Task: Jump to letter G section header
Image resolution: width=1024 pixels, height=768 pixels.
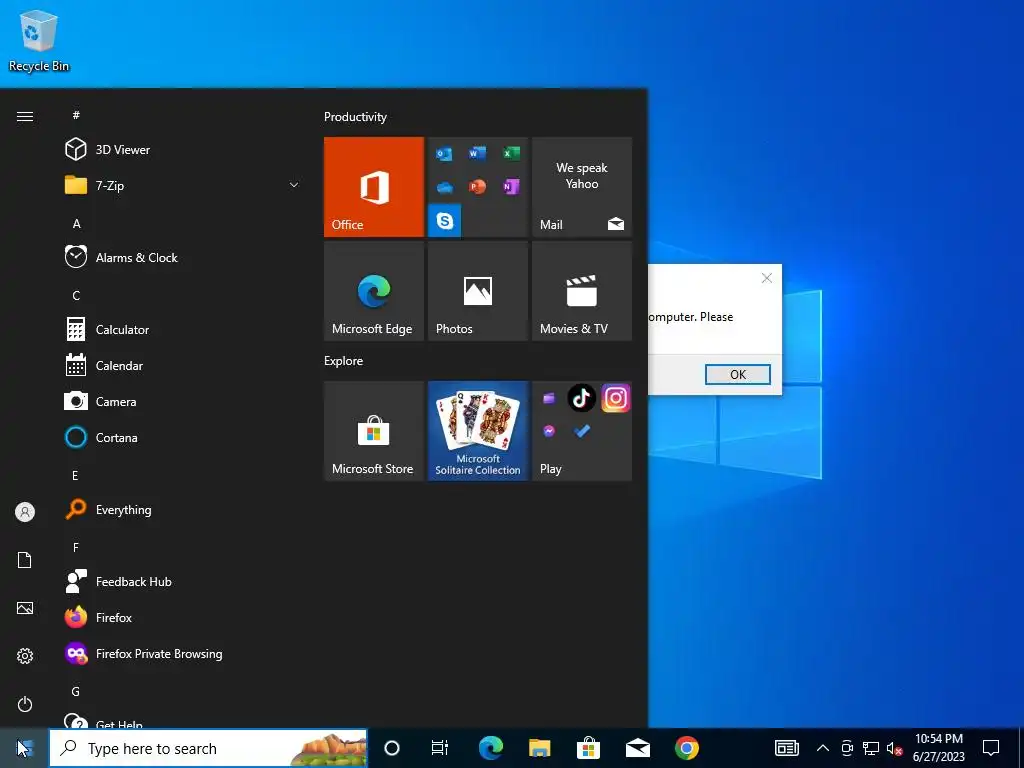Action: point(76,691)
